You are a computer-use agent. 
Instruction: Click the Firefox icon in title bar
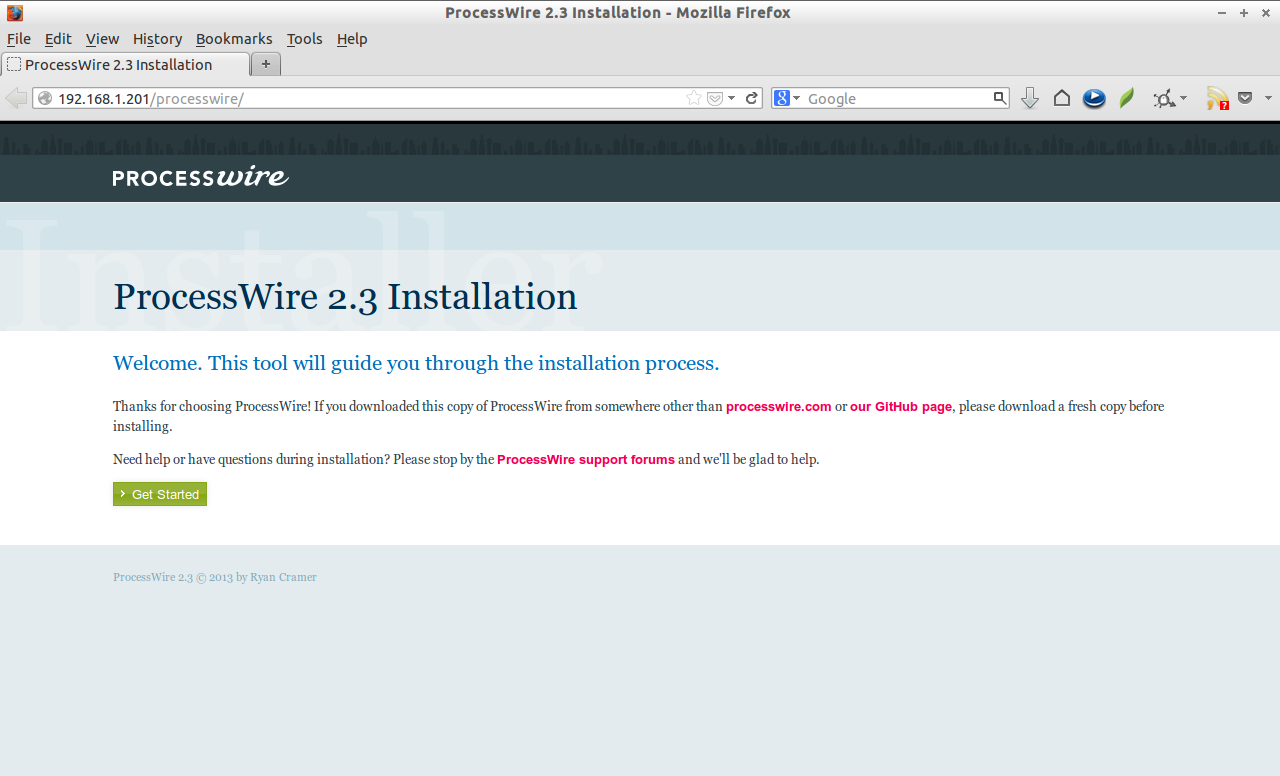(x=15, y=13)
